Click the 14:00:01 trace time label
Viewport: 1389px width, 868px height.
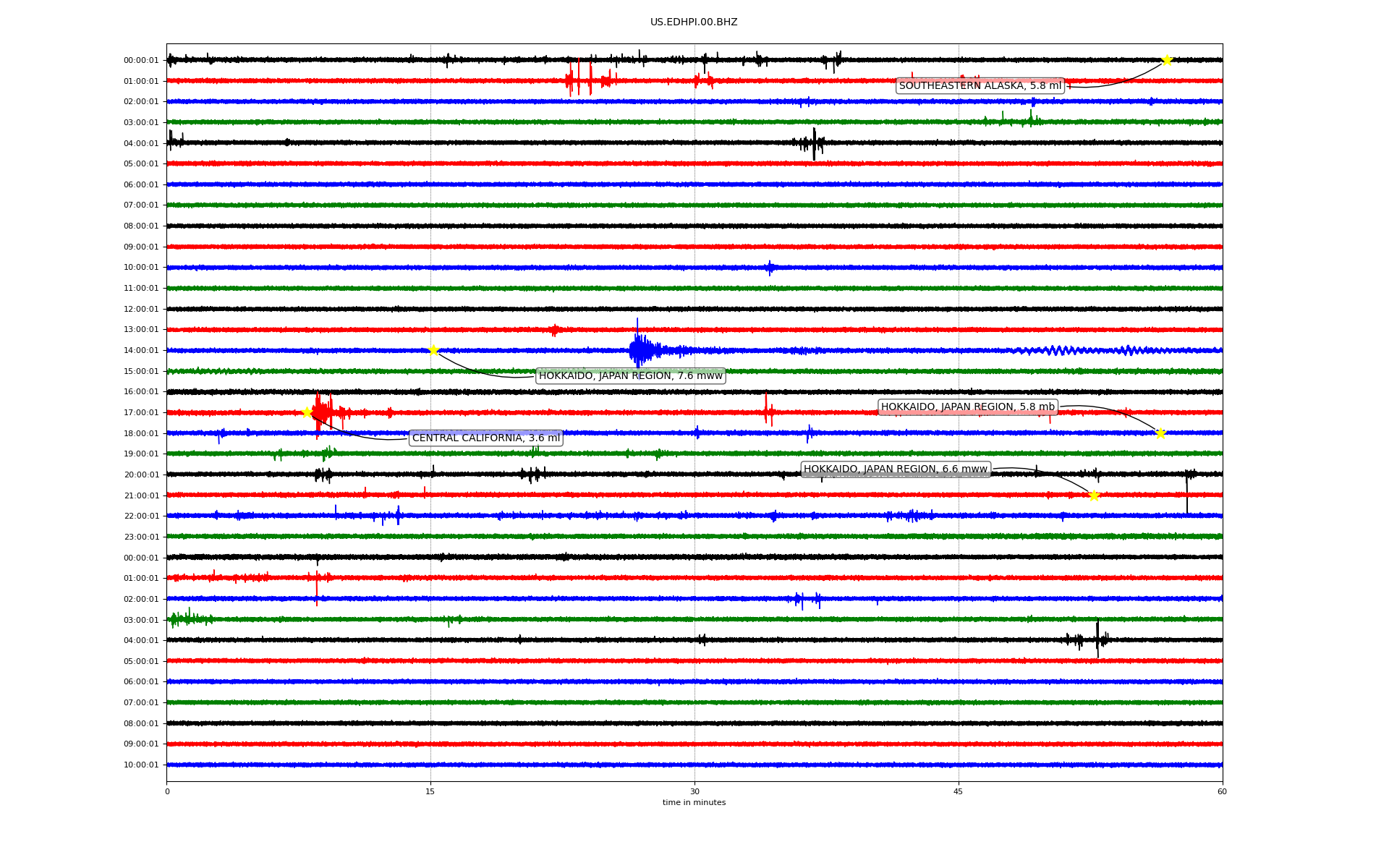[140, 351]
